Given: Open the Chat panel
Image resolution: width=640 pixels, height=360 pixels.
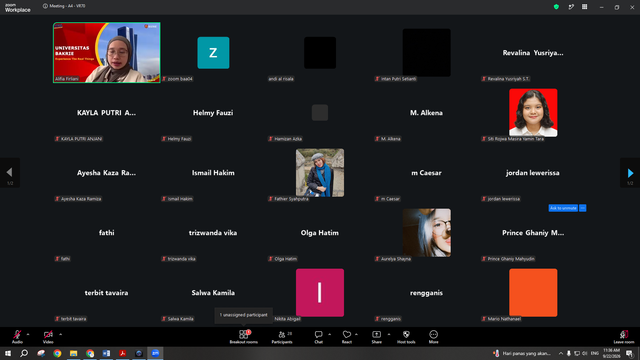Looking at the screenshot, I should point(318,337).
